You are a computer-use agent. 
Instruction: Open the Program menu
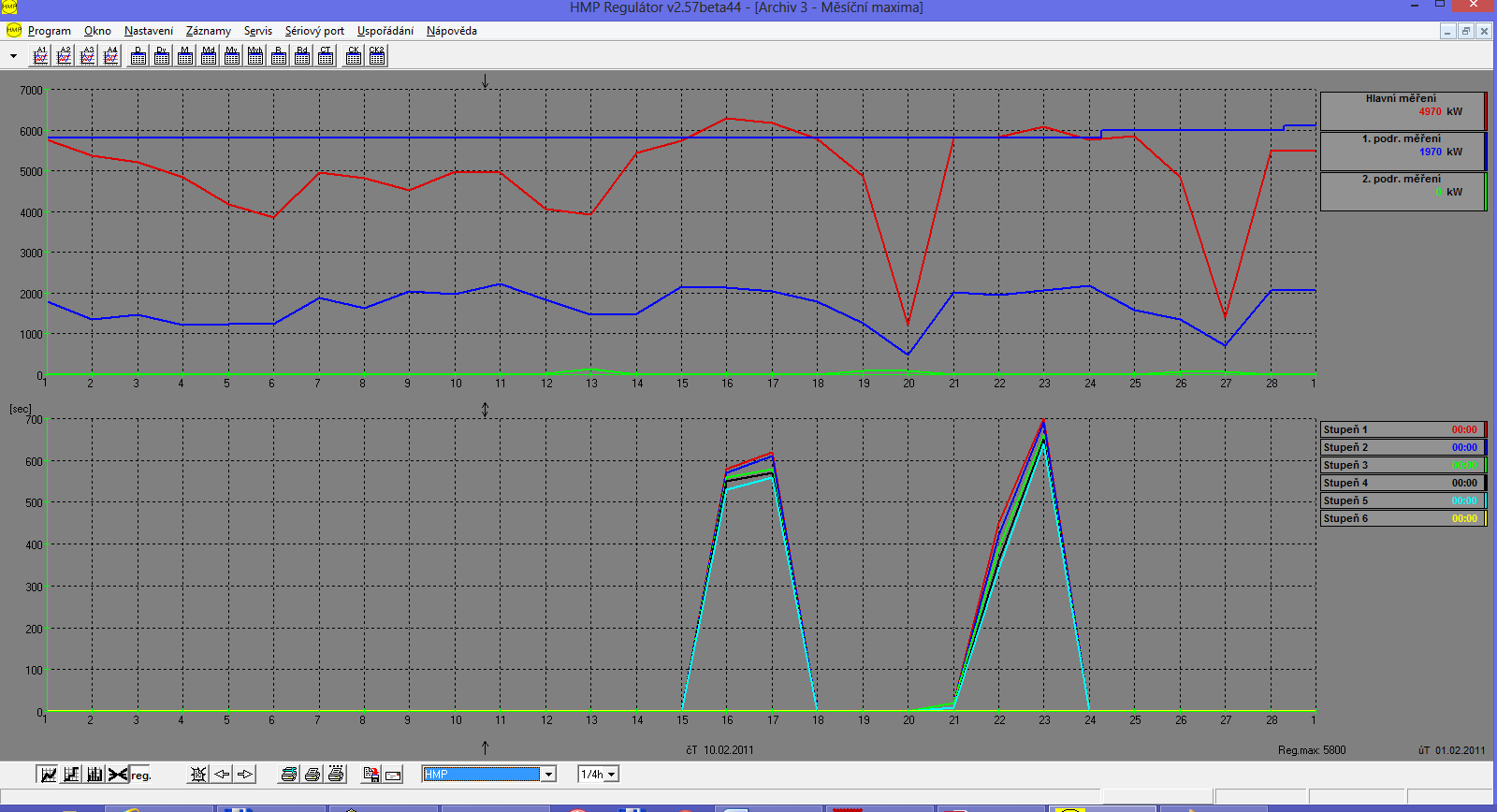pos(49,31)
